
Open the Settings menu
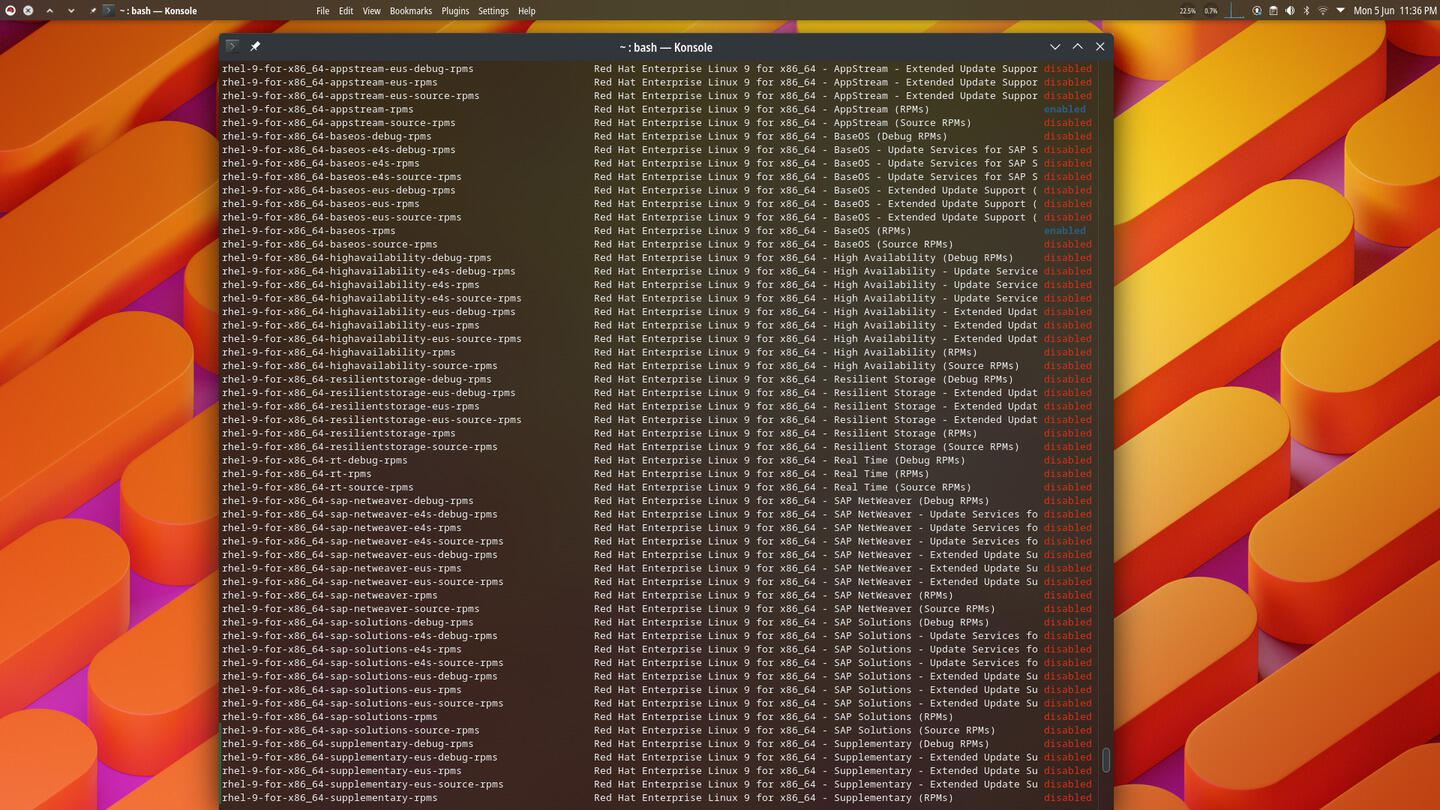pyautogui.click(x=493, y=11)
